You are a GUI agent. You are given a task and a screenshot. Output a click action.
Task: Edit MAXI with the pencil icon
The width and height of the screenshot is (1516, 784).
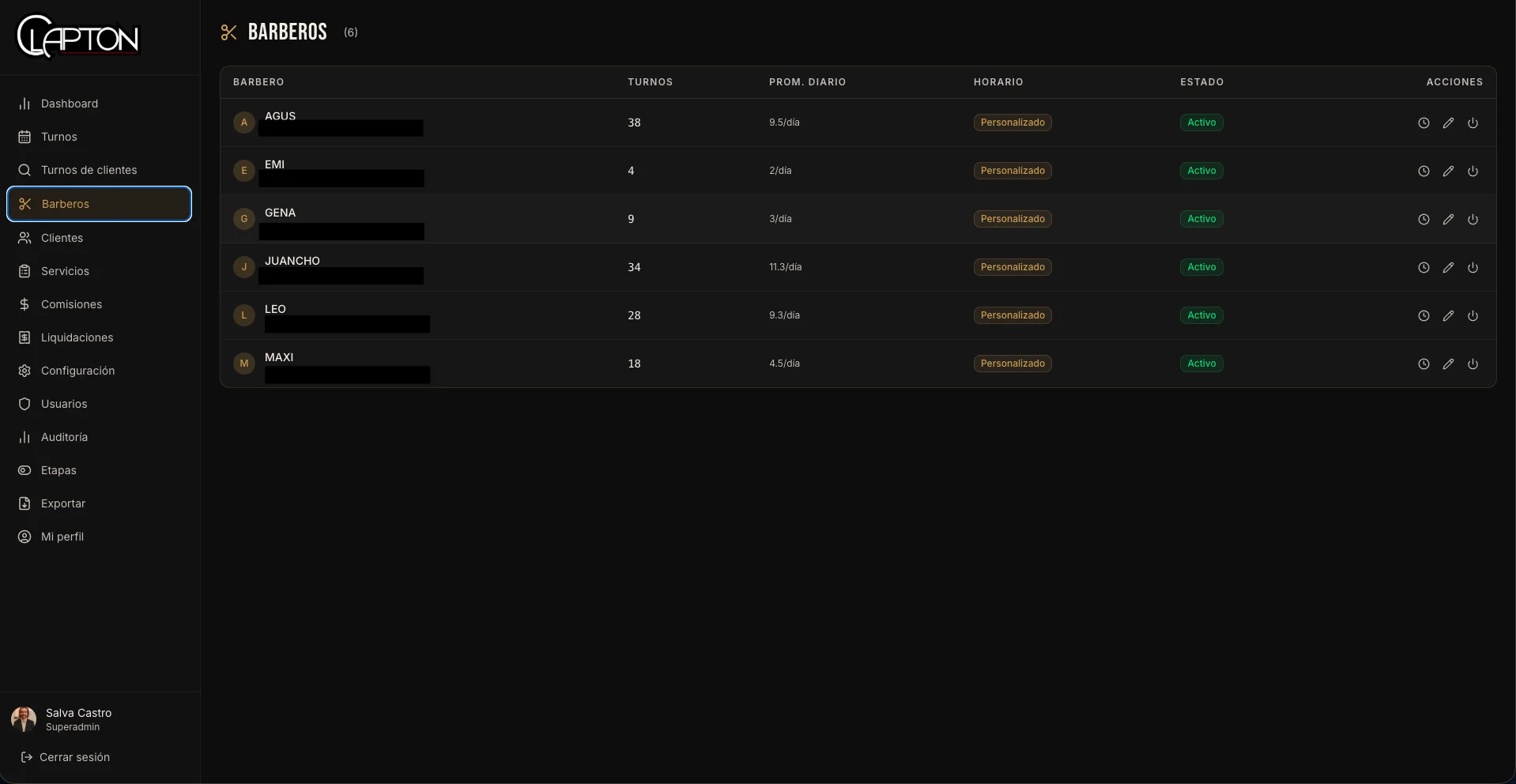click(x=1448, y=364)
